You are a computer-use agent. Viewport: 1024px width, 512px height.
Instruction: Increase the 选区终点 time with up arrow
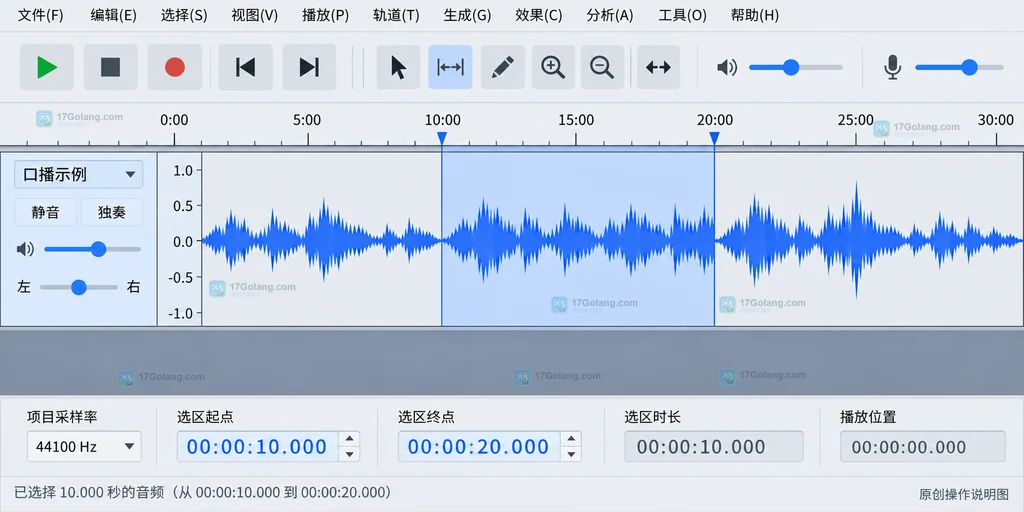571,439
